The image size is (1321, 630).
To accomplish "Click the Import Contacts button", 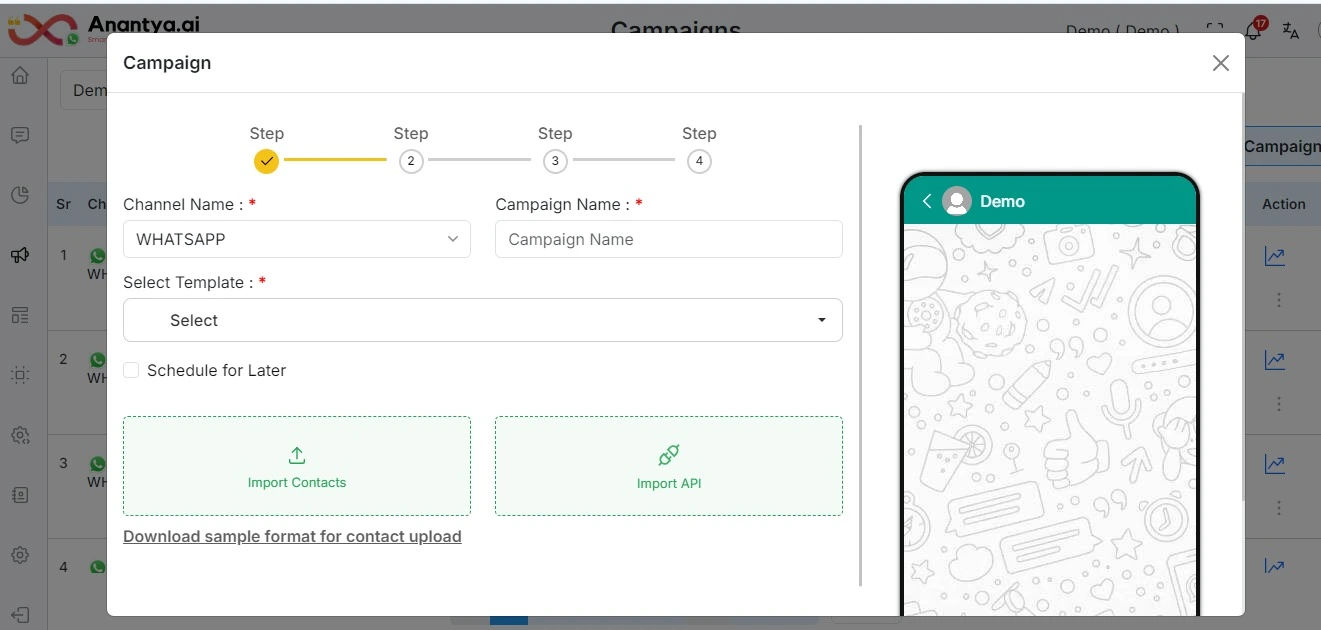I will click(x=297, y=466).
